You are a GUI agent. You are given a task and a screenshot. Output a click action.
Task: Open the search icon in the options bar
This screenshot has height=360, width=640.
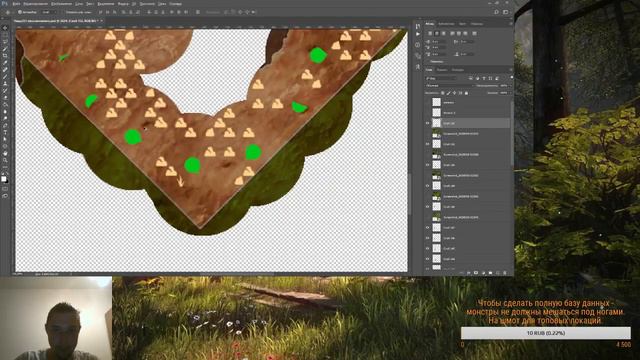point(496,12)
